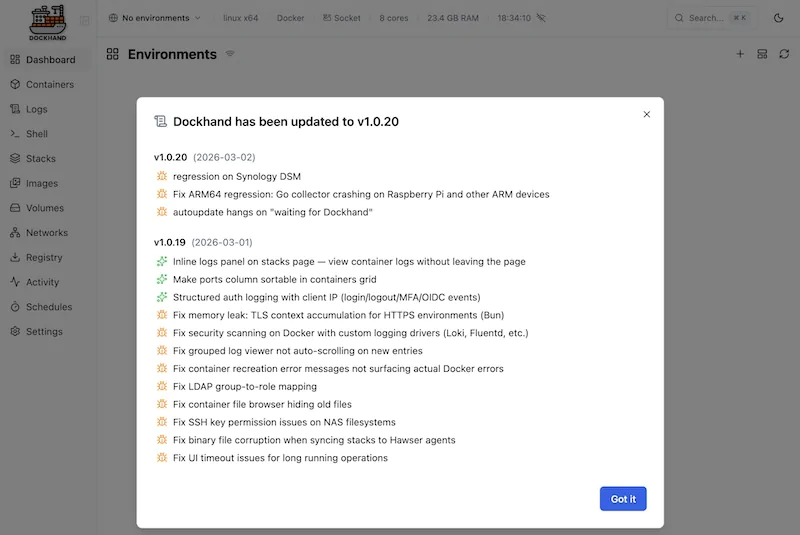Viewport: 800px width, 535px height.
Task: Click the clock reading '18:34:10'
Action: 514,18
